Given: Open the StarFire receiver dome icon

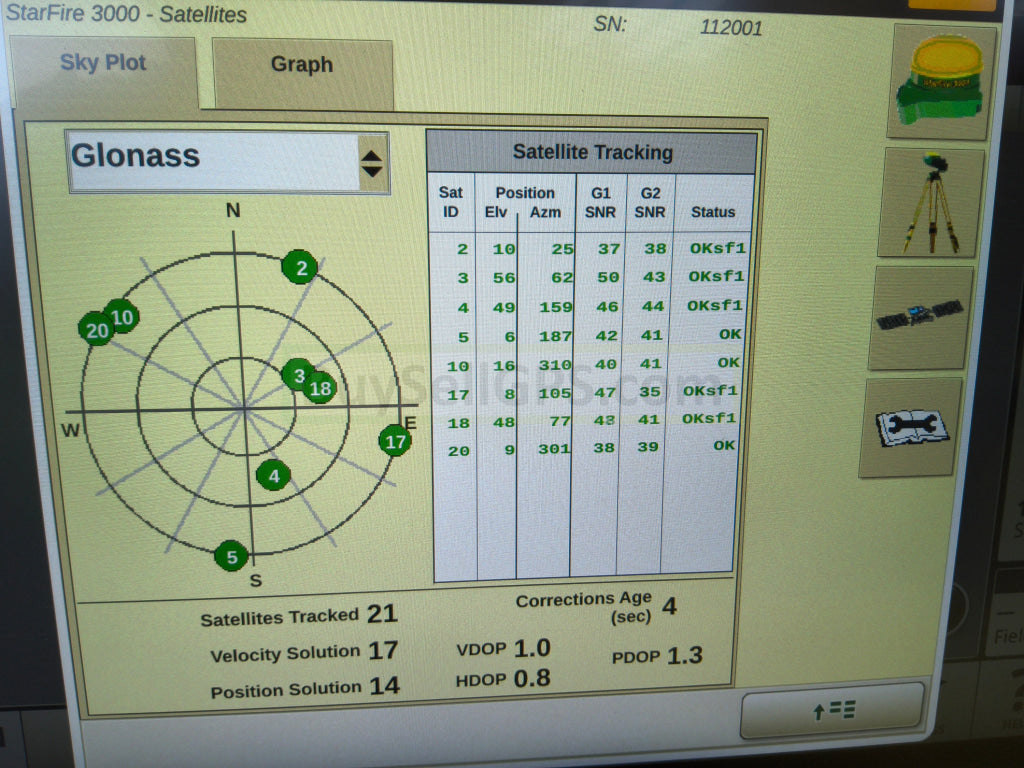Looking at the screenshot, I should pyautogui.click(x=940, y=81).
